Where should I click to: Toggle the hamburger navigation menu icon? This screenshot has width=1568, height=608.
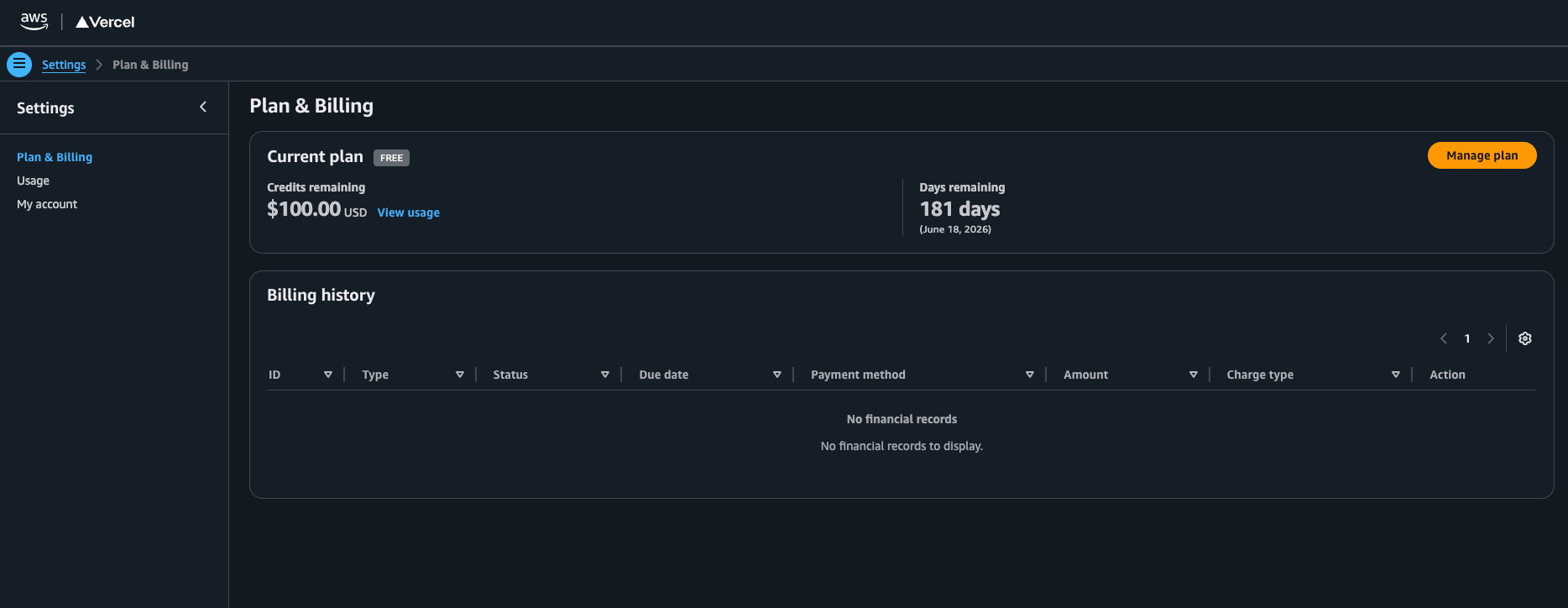click(19, 64)
